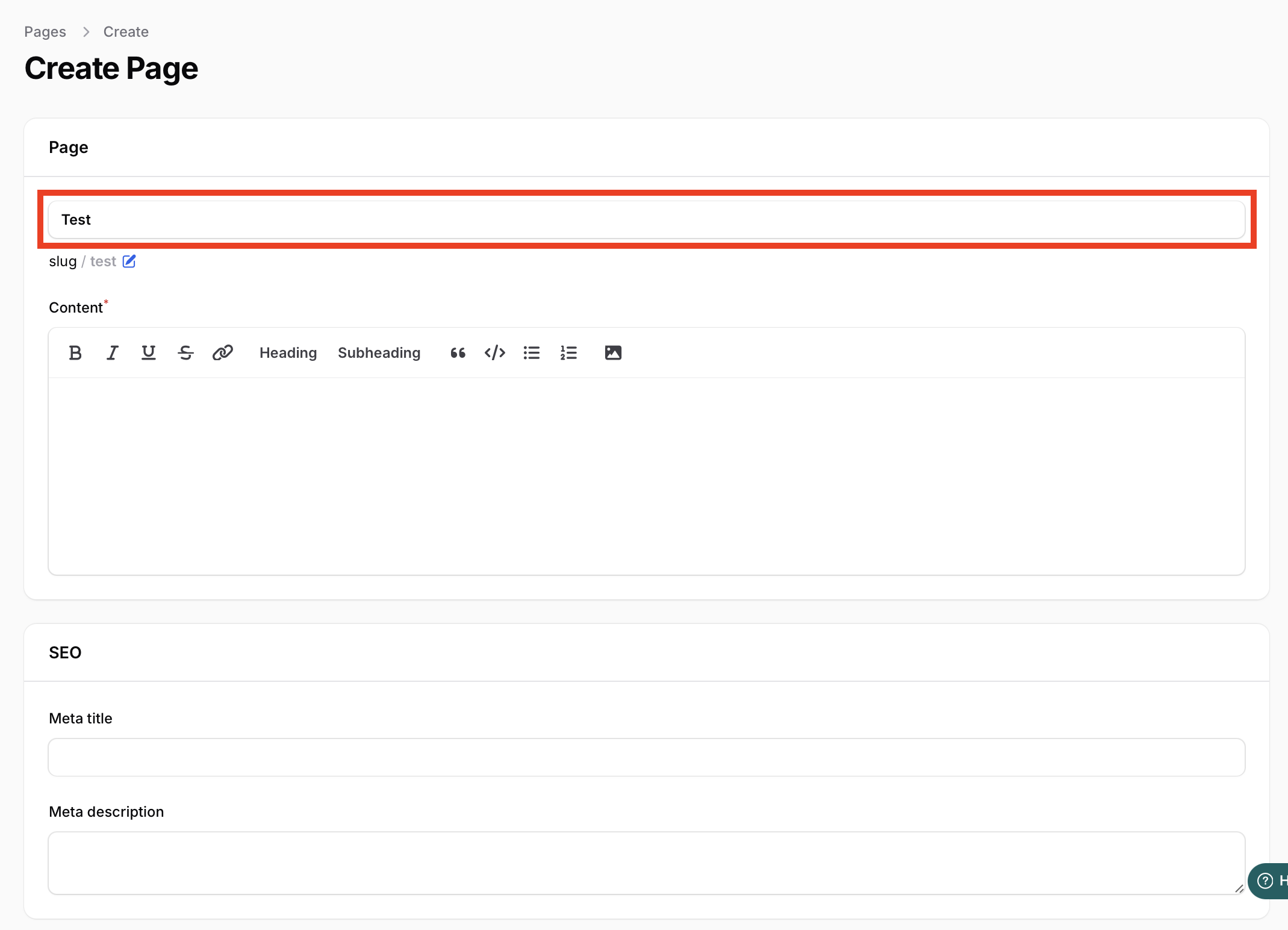Apply Heading style in editor

point(288,353)
